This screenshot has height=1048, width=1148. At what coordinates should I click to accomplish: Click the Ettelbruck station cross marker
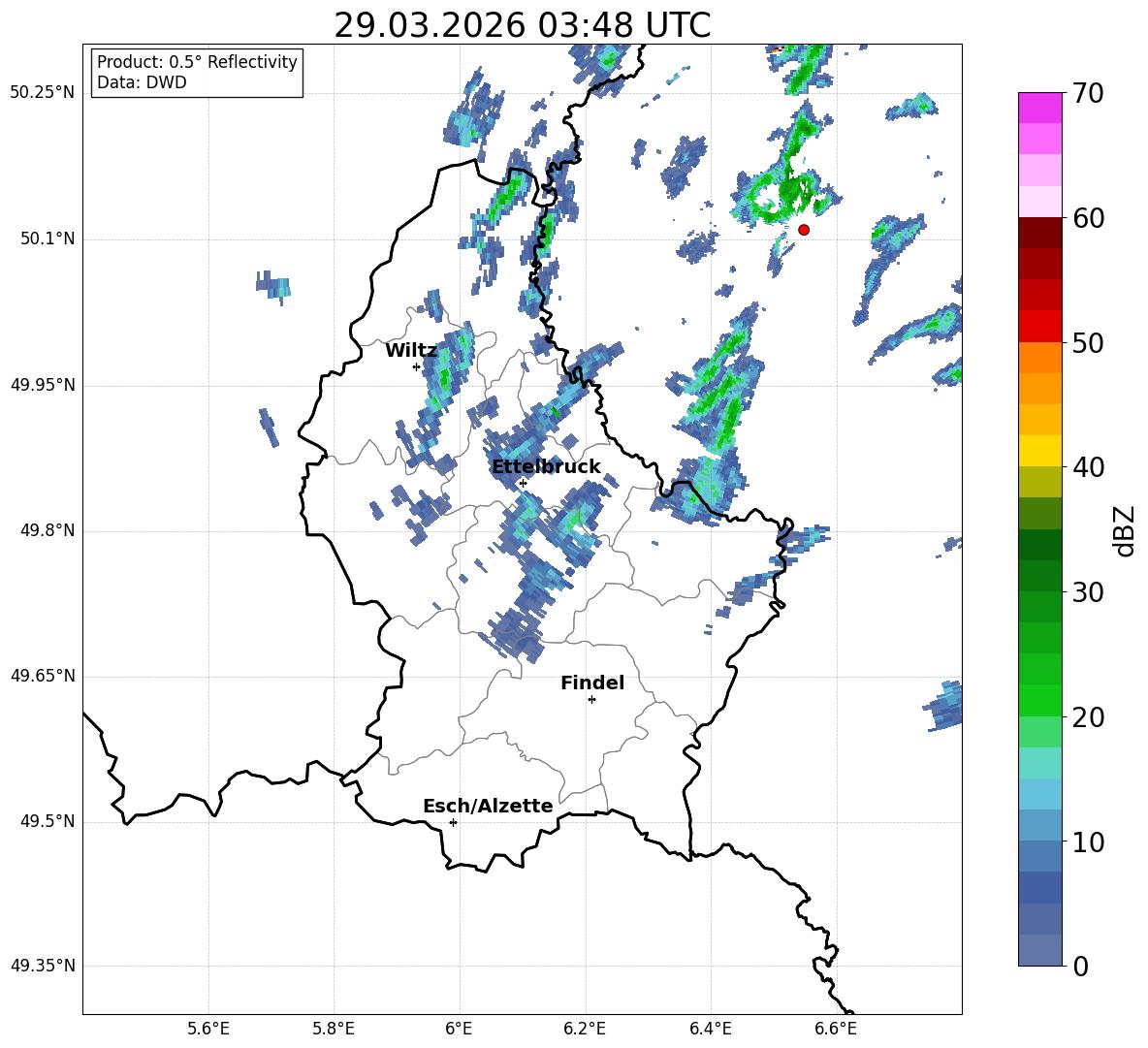pyautogui.click(x=522, y=483)
